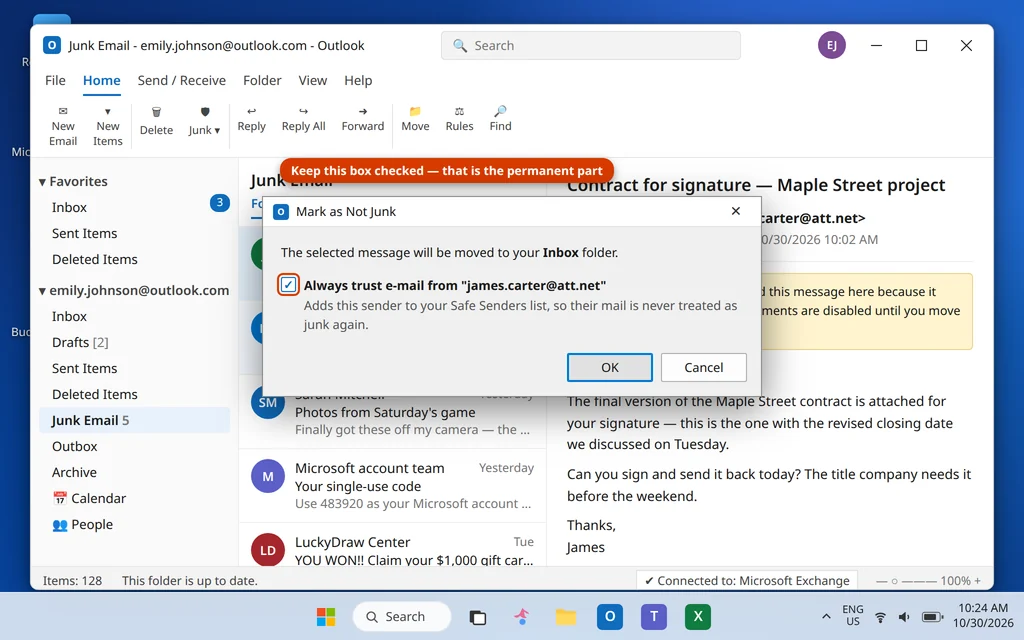This screenshot has height=640, width=1024.
Task: Open Favorites Inbox with 3 unread
Action: (x=135, y=207)
